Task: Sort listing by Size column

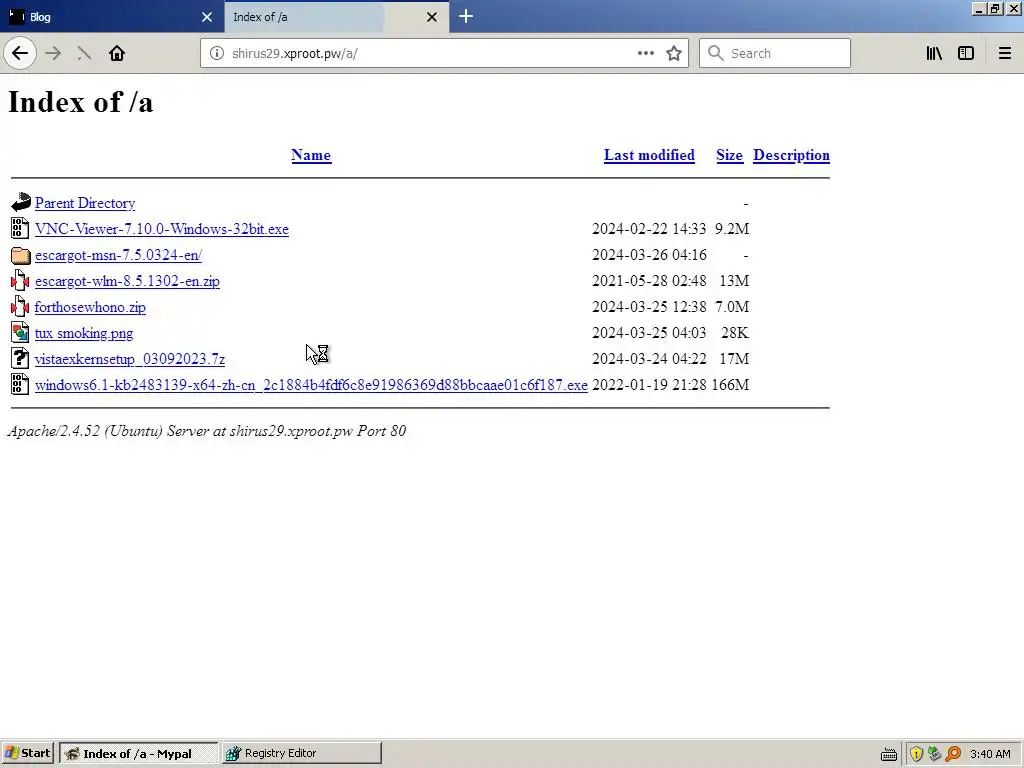Action: pyautogui.click(x=729, y=155)
